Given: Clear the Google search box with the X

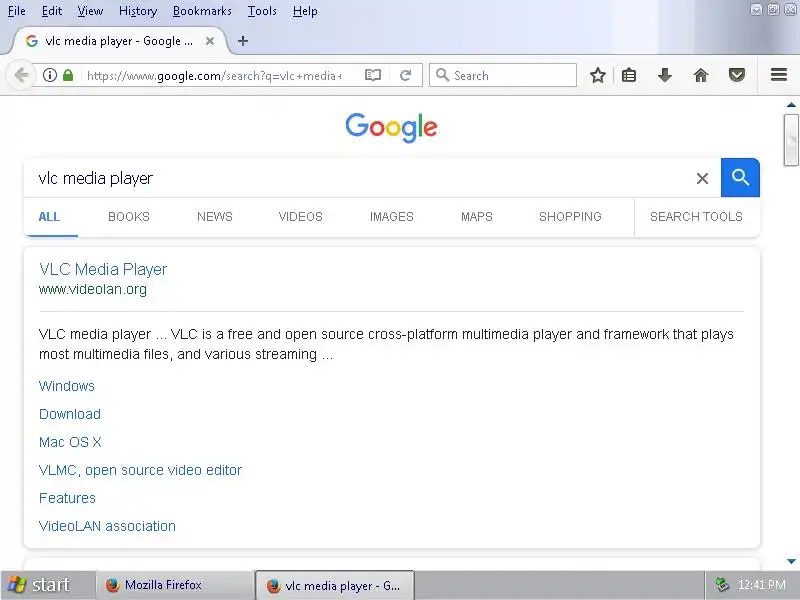Looking at the screenshot, I should click(x=702, y=178).
